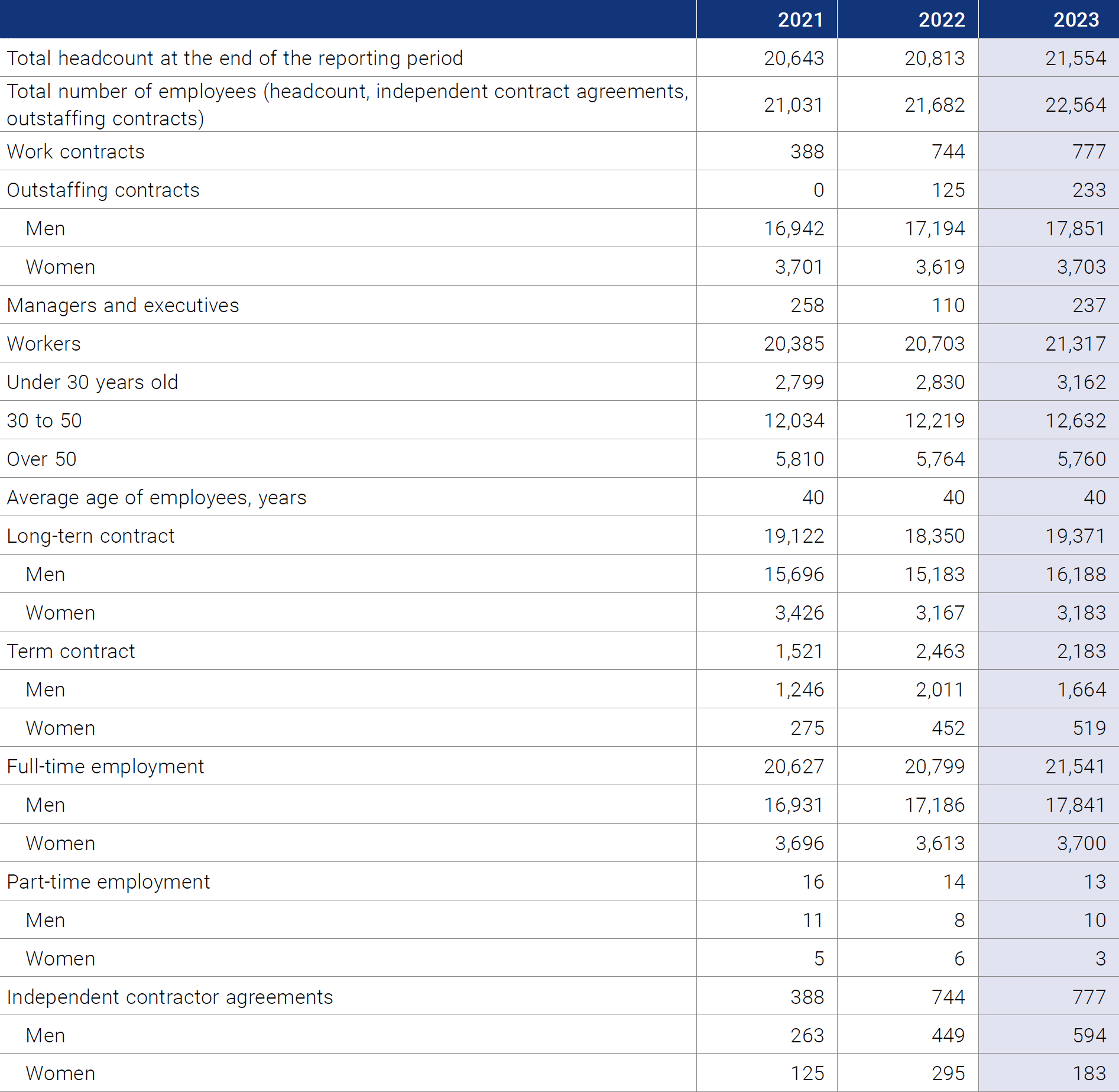Click Part-time employment value 13
1119x1092 pixels.
[1095, 882]
